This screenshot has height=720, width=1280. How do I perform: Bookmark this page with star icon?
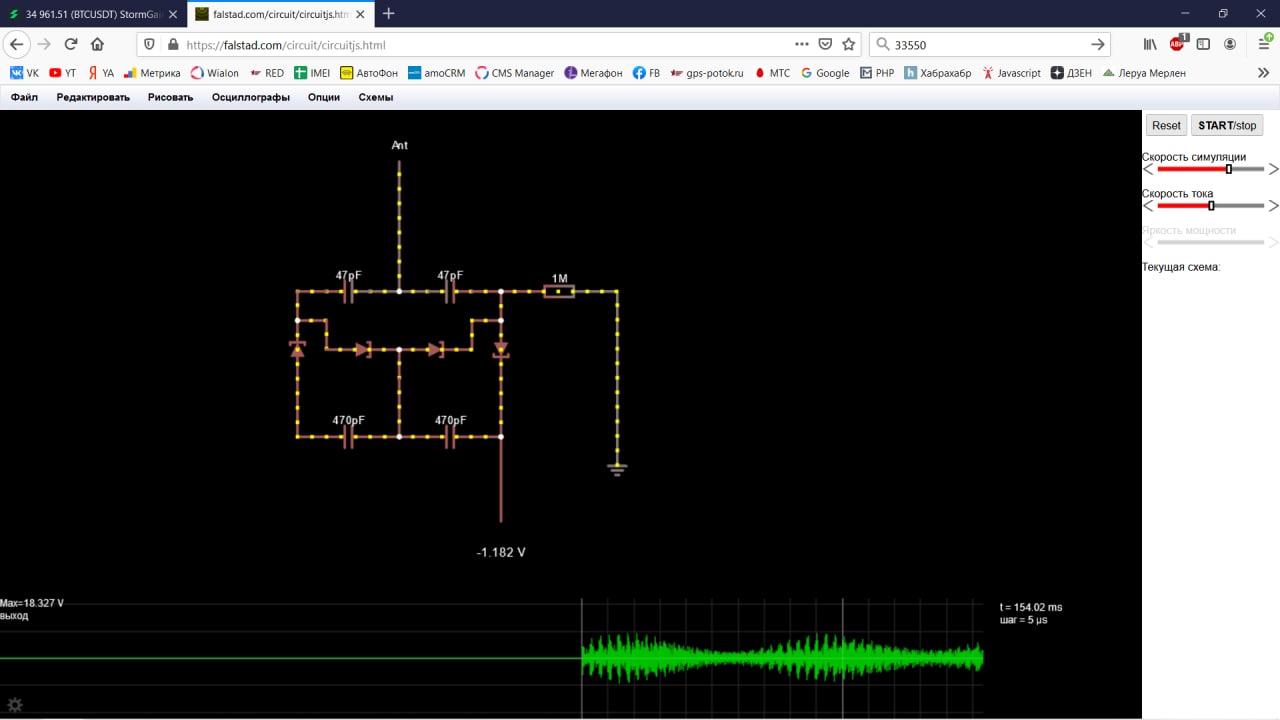pyautogui.click(x=849, y=44)
